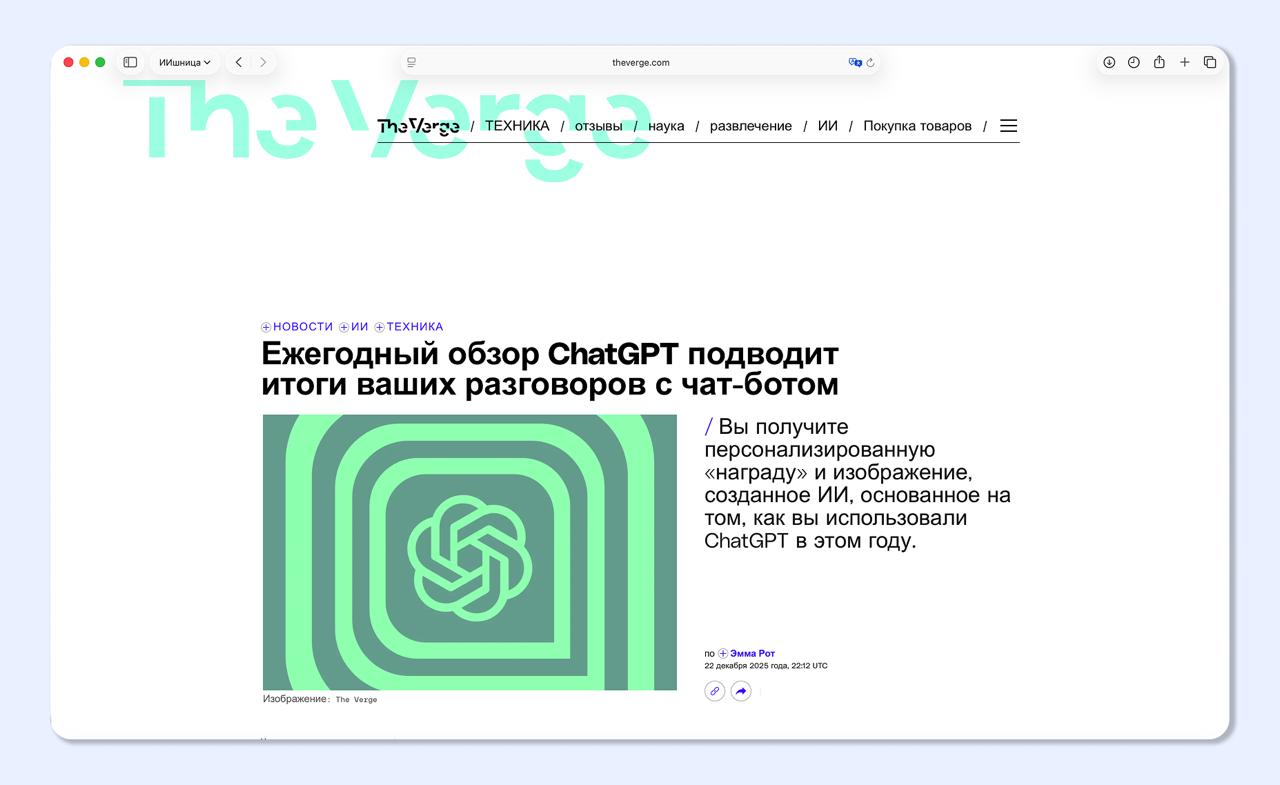Viewport: 1280px width, 785px height.
Task: Open the отзывы nav section
Action: coord(599,126)
